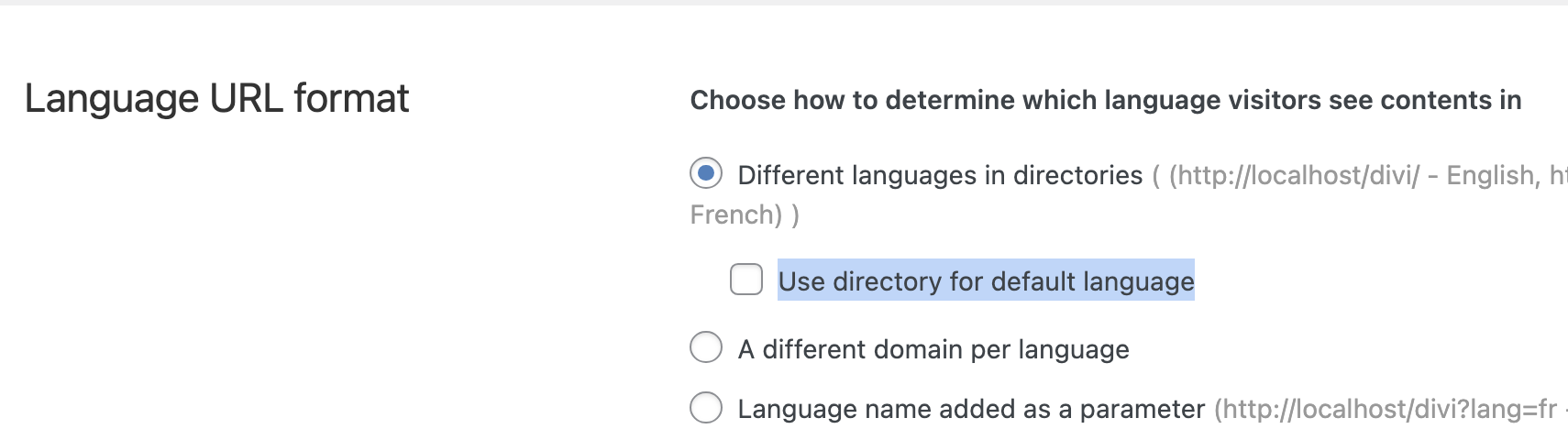This screenshot has height=429, width=1568.
Task: Select Language name added as a parameter radio
Action: click(x=706, y=407)
